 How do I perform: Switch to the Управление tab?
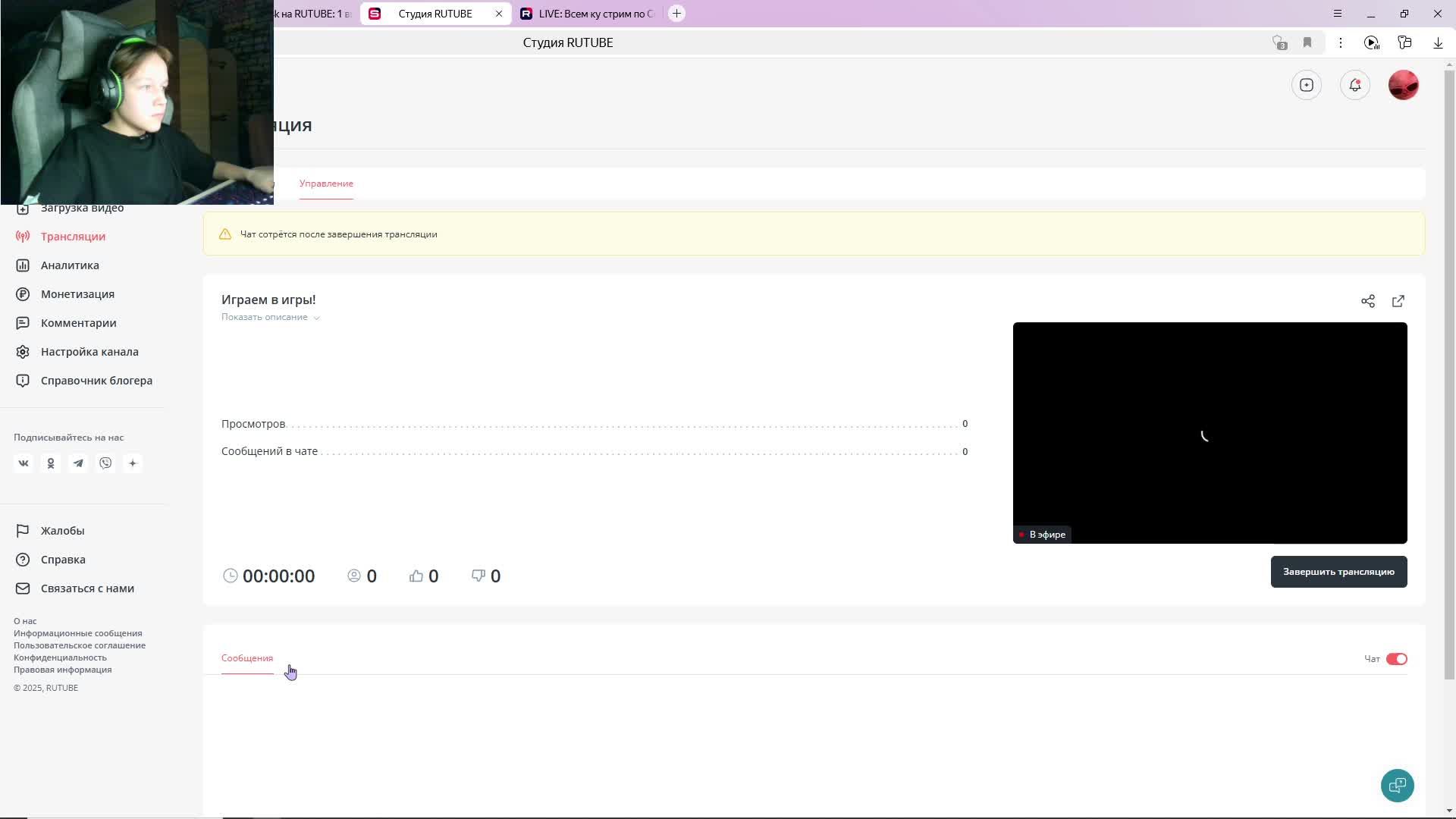pos(326,184)
